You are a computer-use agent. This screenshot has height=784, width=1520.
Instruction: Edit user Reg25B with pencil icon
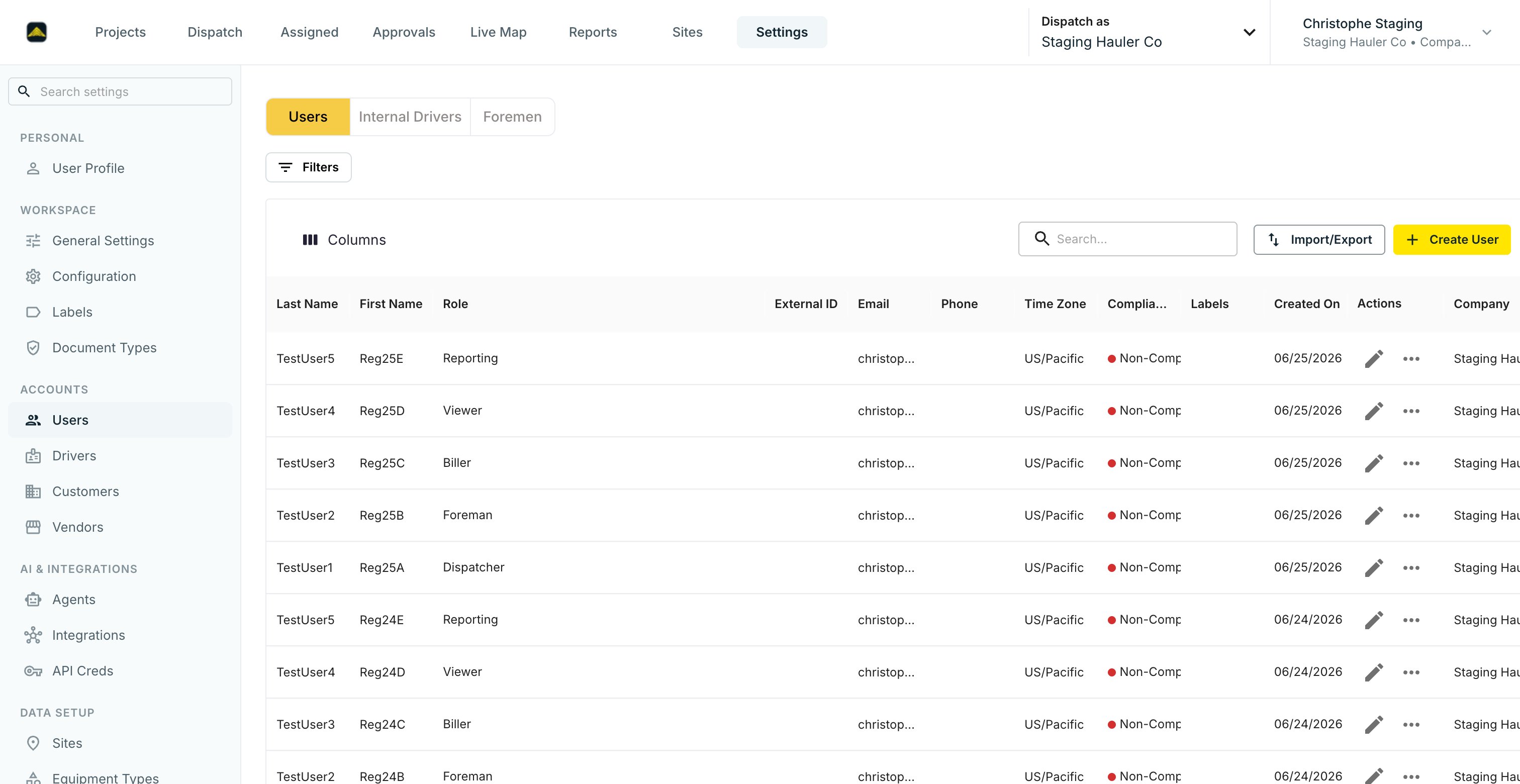pos(1374,516)
